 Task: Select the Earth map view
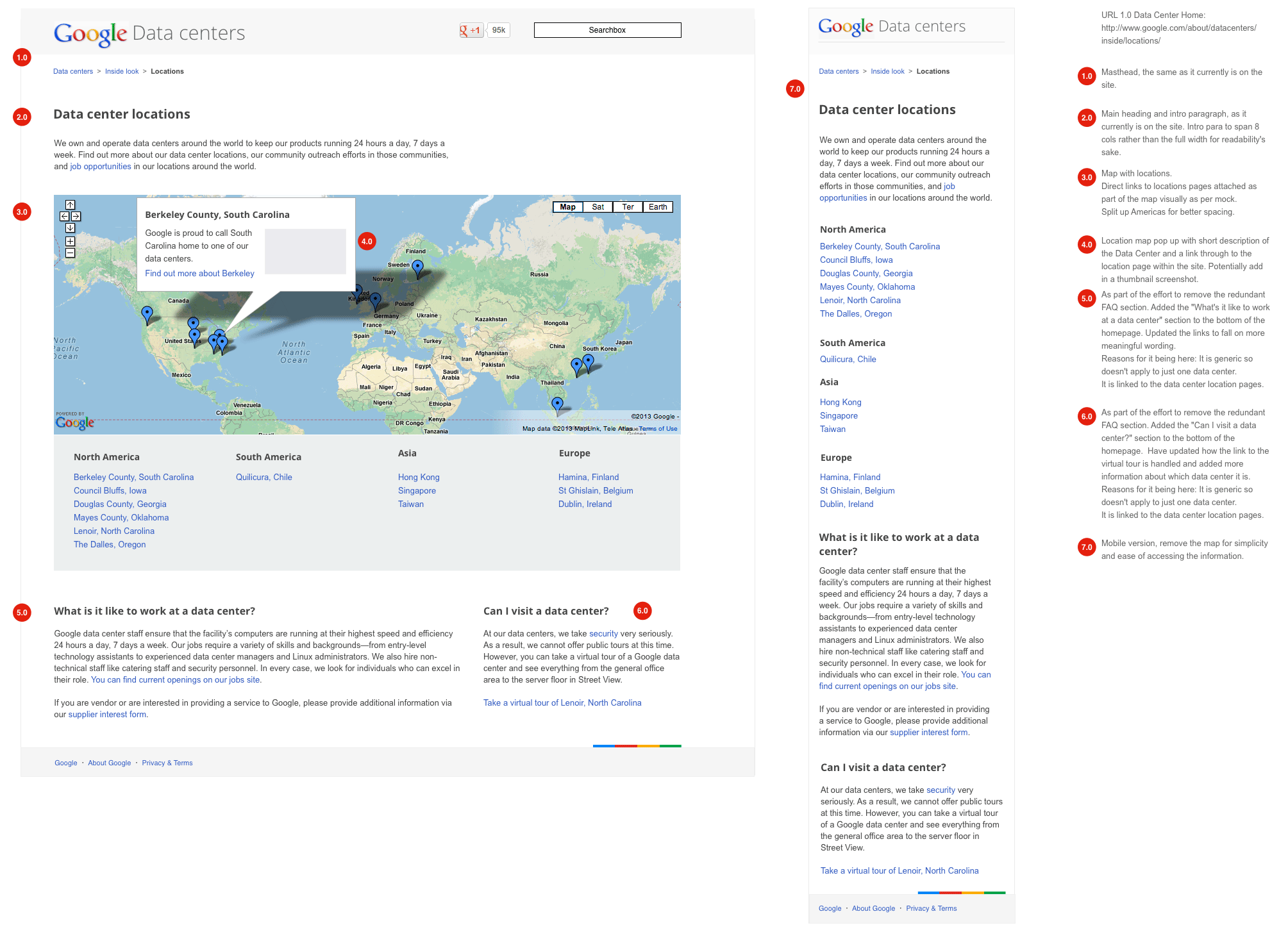coord(657,207)
